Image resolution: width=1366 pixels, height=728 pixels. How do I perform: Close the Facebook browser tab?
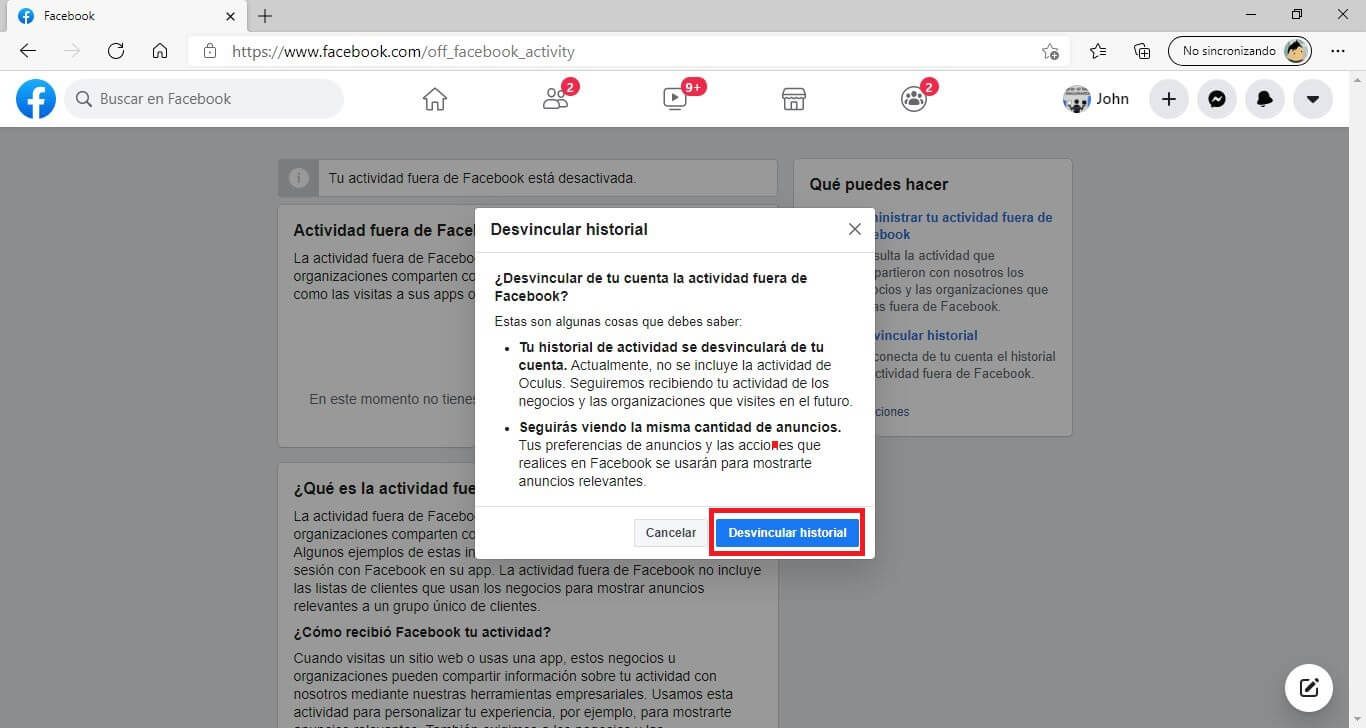point(231,16)
